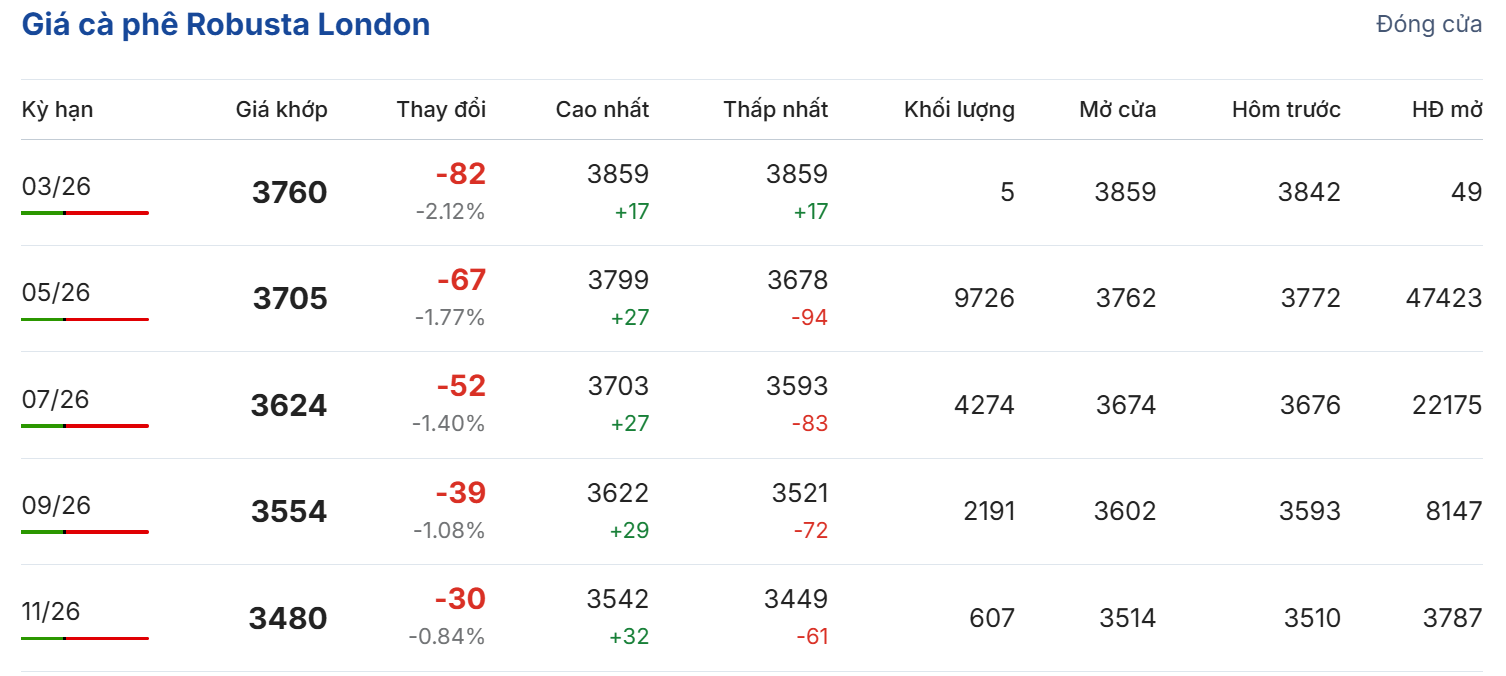Image resolution: width=1506 pixels, height=676 pixels.
Task: Click the "Kỳ hạn" column header
Action: (x=57, y=109)
